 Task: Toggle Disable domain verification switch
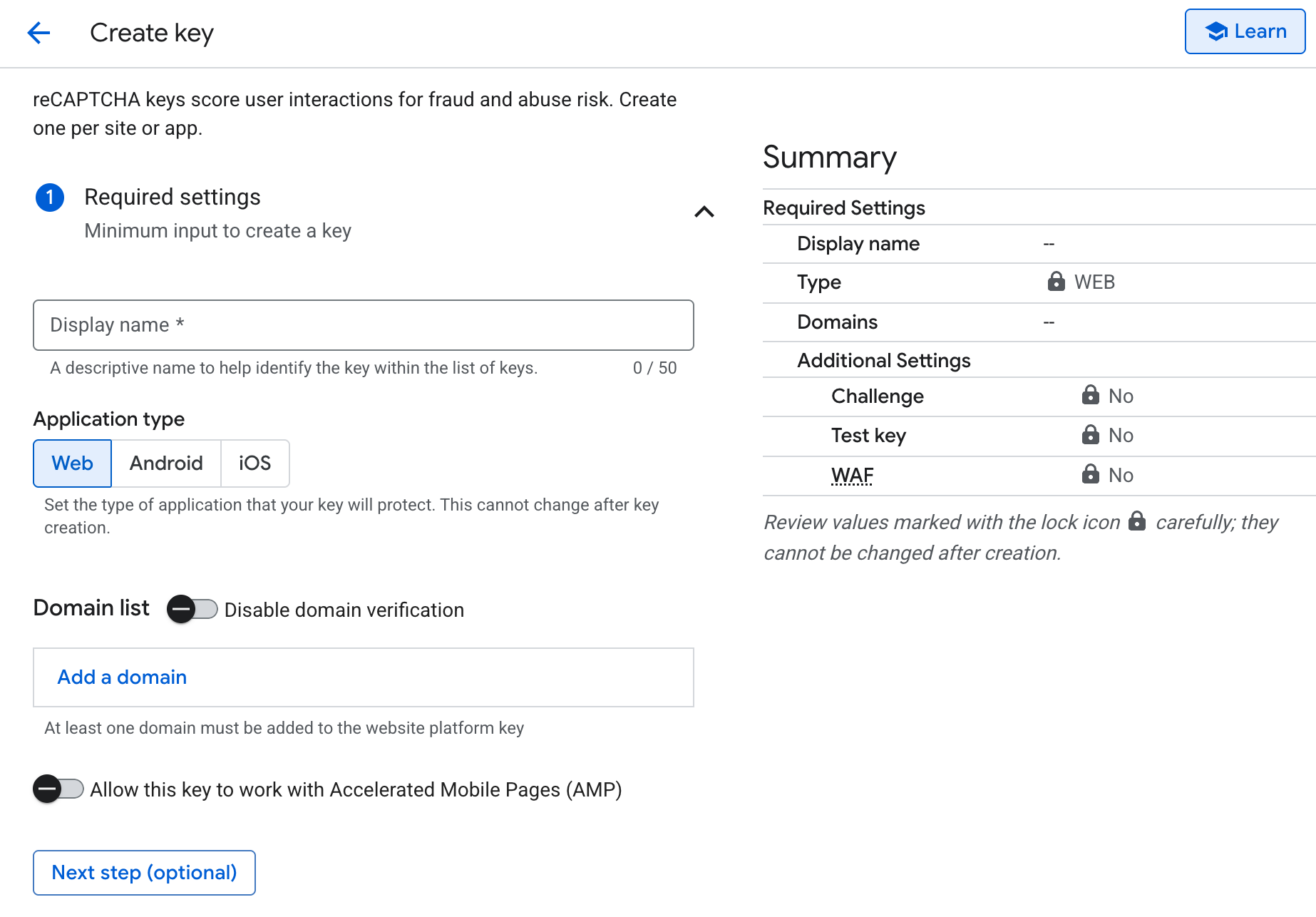click(192, 610)
